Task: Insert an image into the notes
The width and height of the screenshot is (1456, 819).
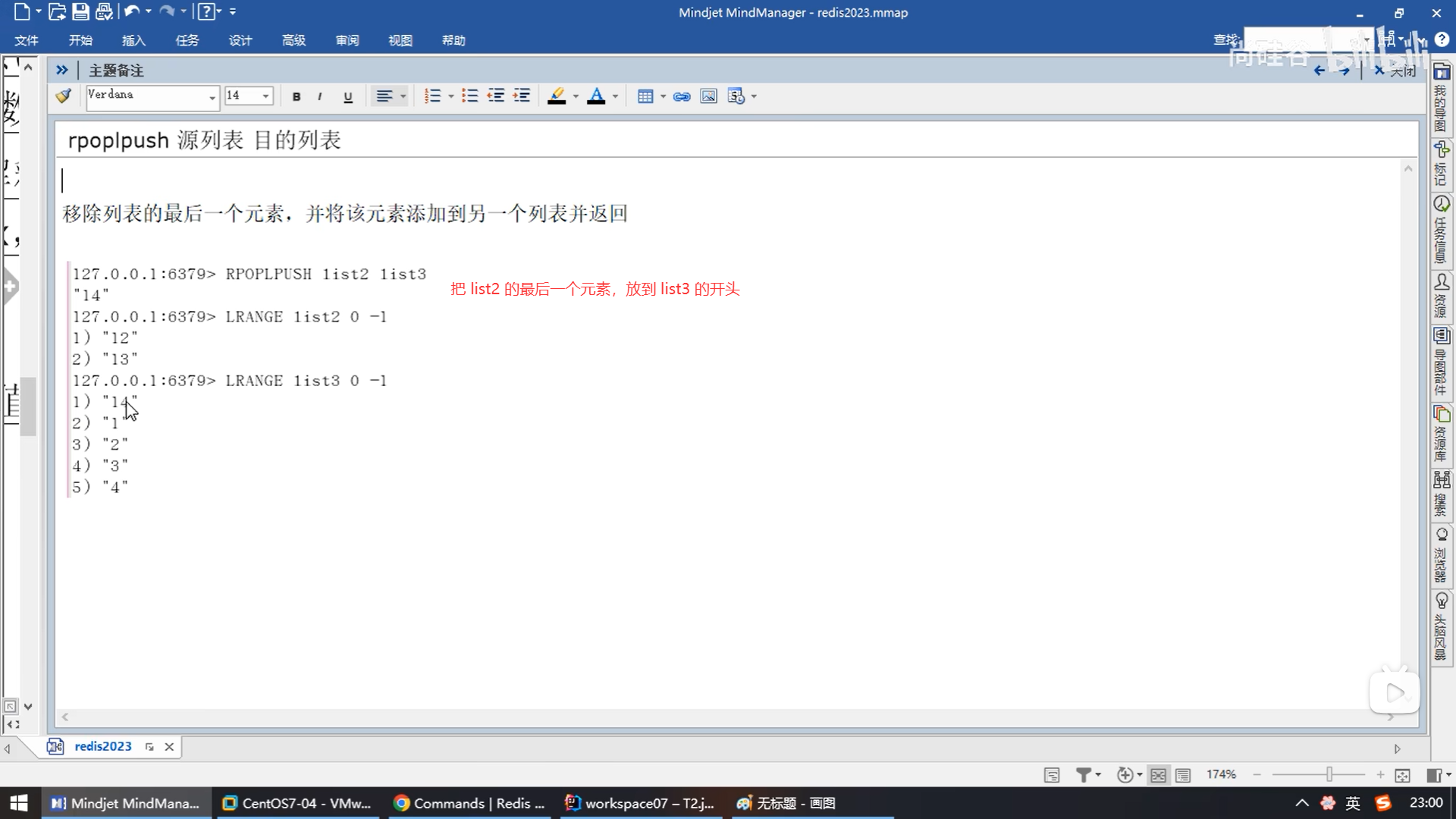Action: coord(708,96)
